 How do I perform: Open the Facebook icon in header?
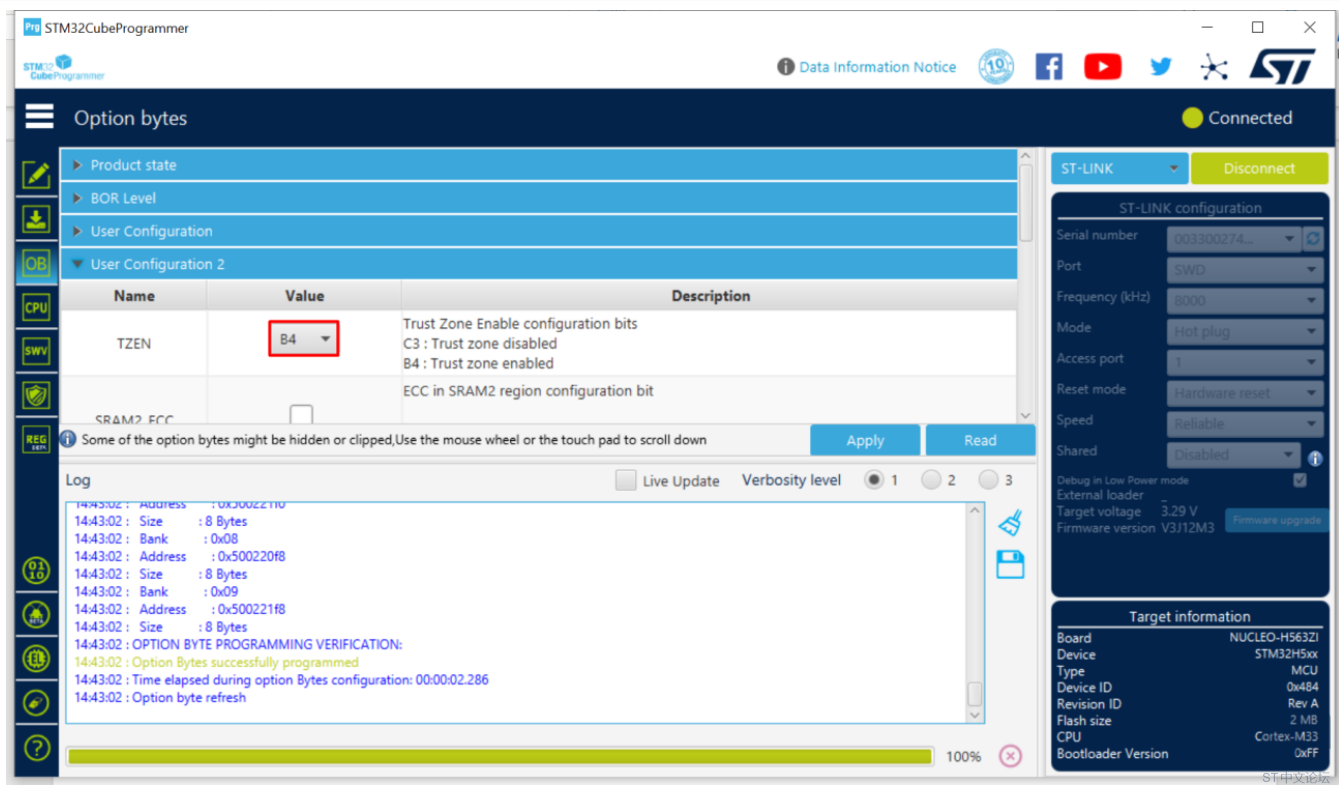1048,67
